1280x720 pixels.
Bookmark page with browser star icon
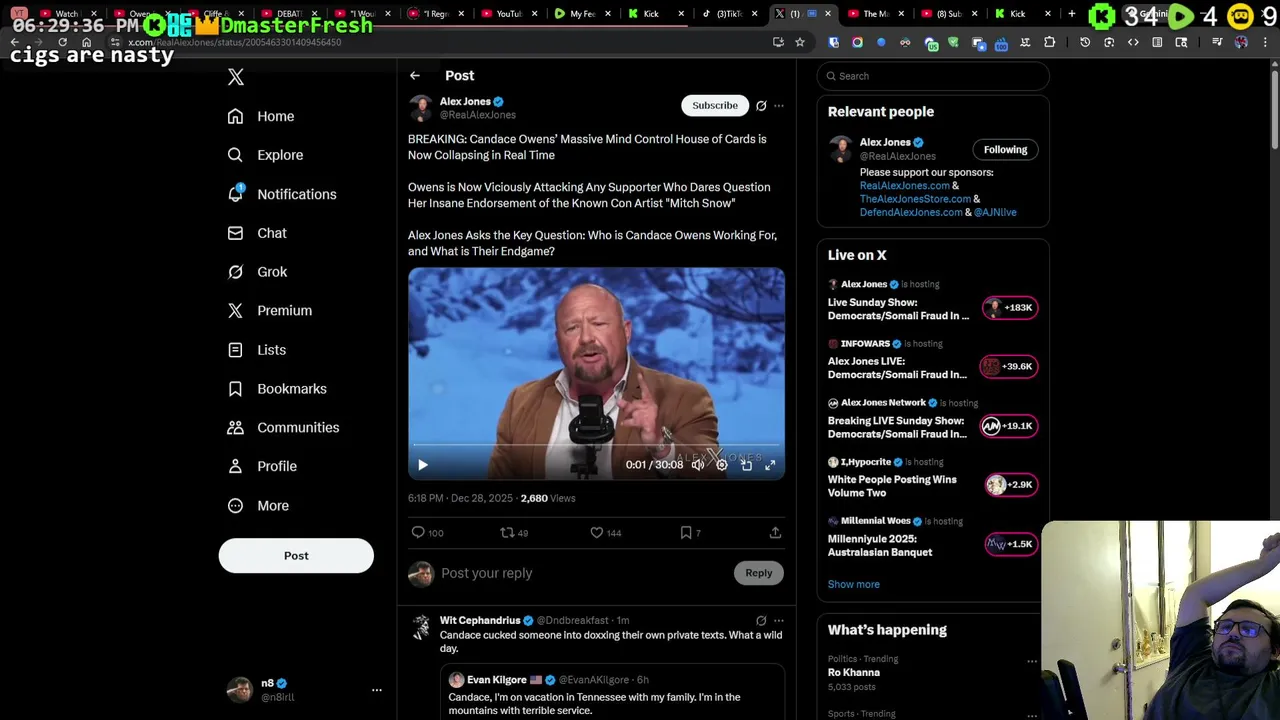point(800,42)
